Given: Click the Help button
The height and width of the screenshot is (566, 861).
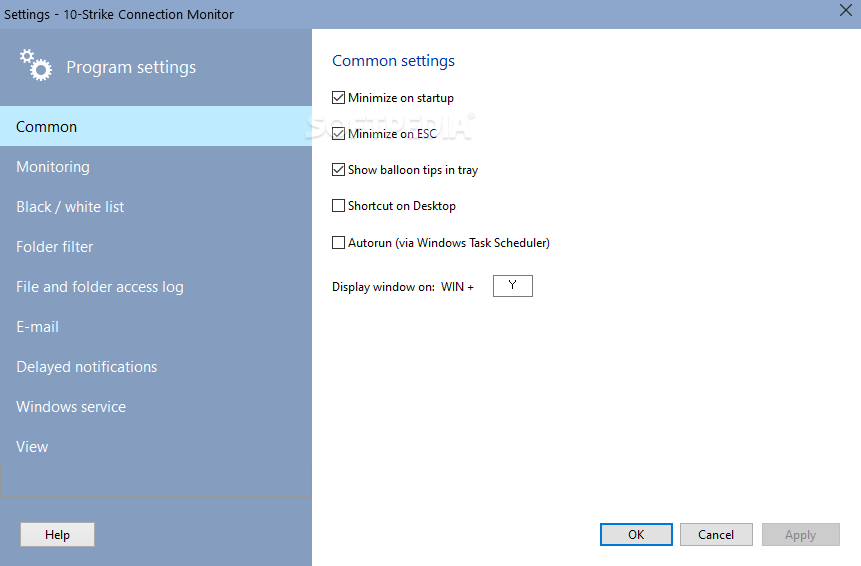Looking at the screenshot, I should tap(57, 535).
